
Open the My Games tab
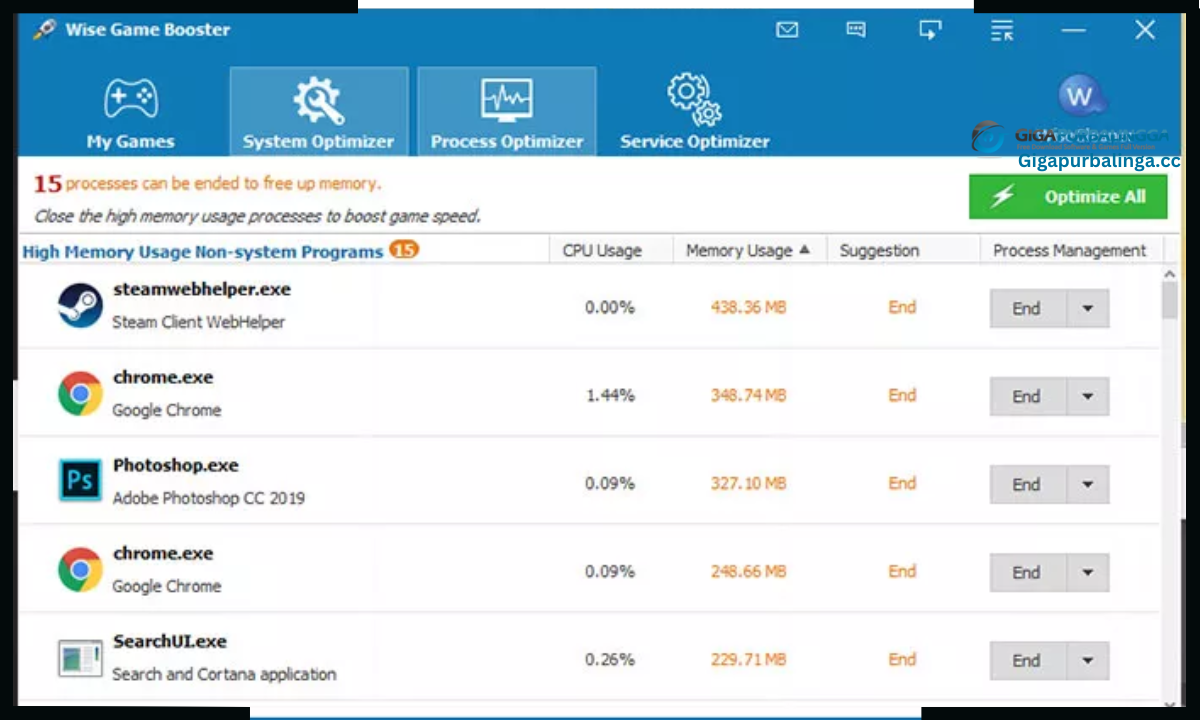pyautogui.click(x=130, y=113)
